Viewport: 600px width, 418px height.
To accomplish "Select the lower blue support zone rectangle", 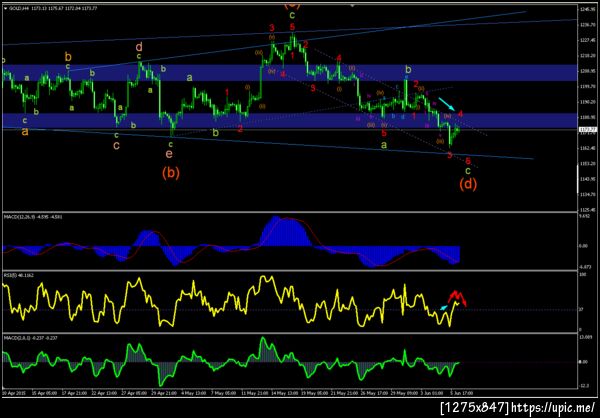I will pos(289,120).
